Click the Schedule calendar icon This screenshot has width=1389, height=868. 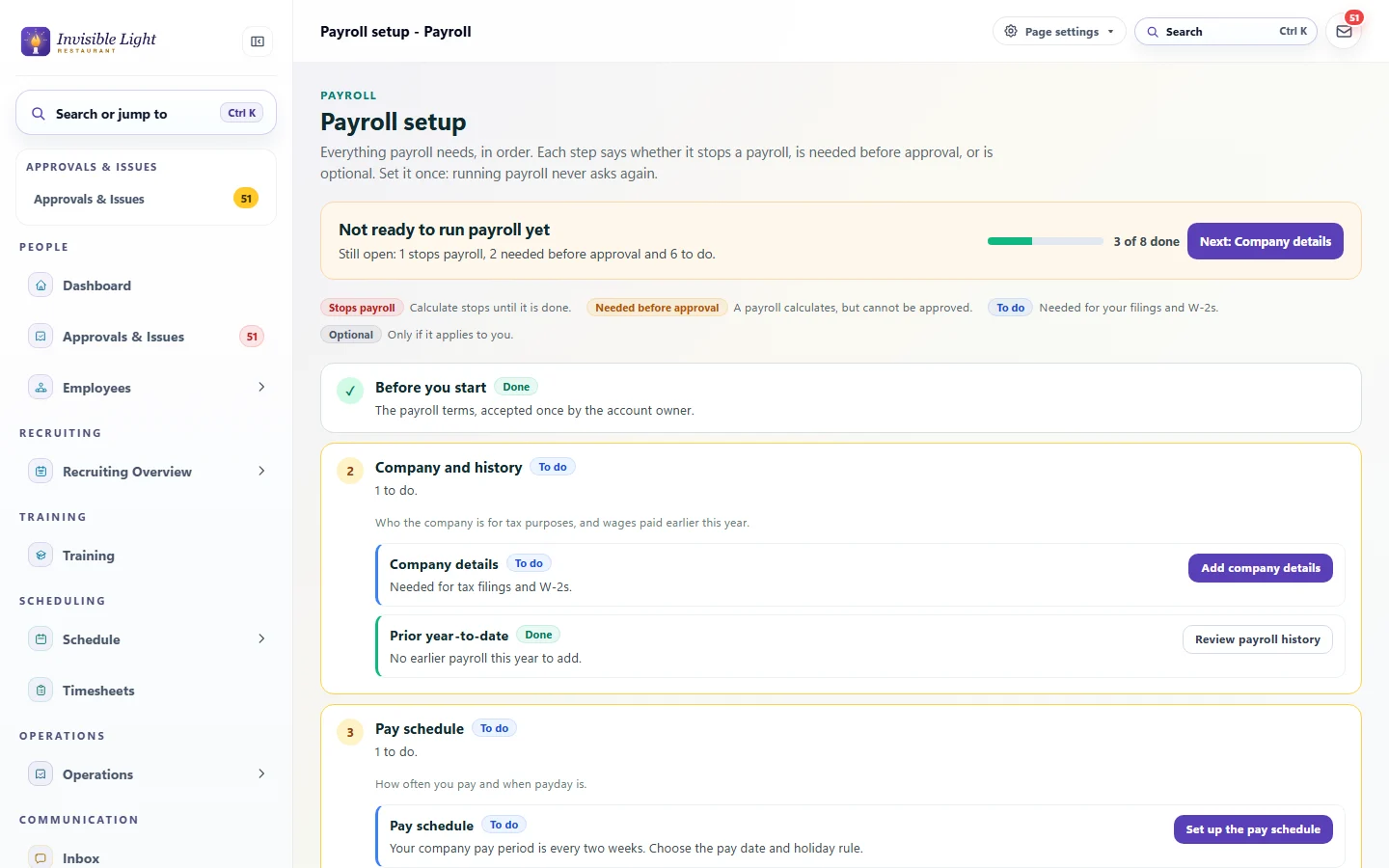pos(41,639)
